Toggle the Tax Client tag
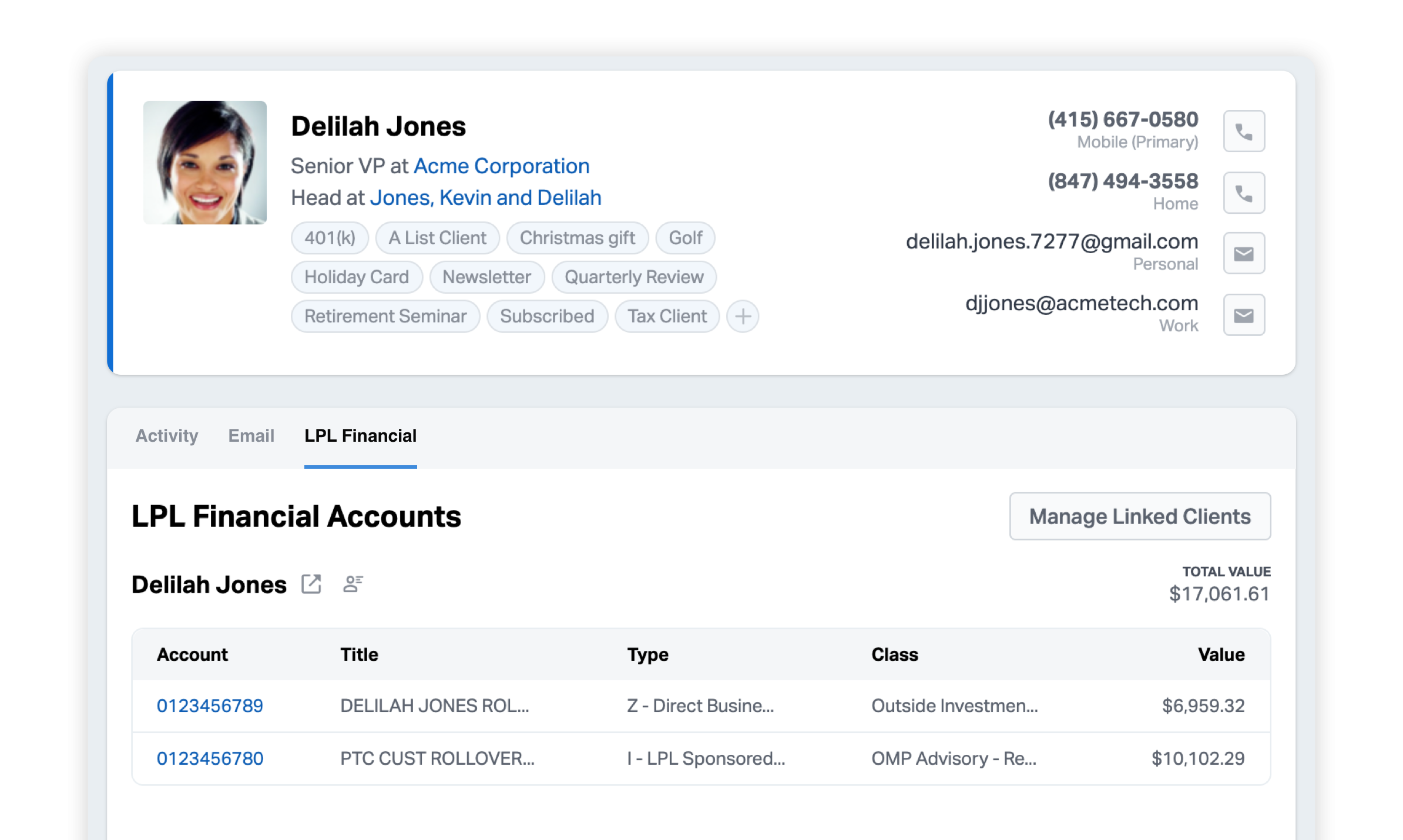This screenshot has height=840, width=1403. pyautogui.click(x=666, y=316)
